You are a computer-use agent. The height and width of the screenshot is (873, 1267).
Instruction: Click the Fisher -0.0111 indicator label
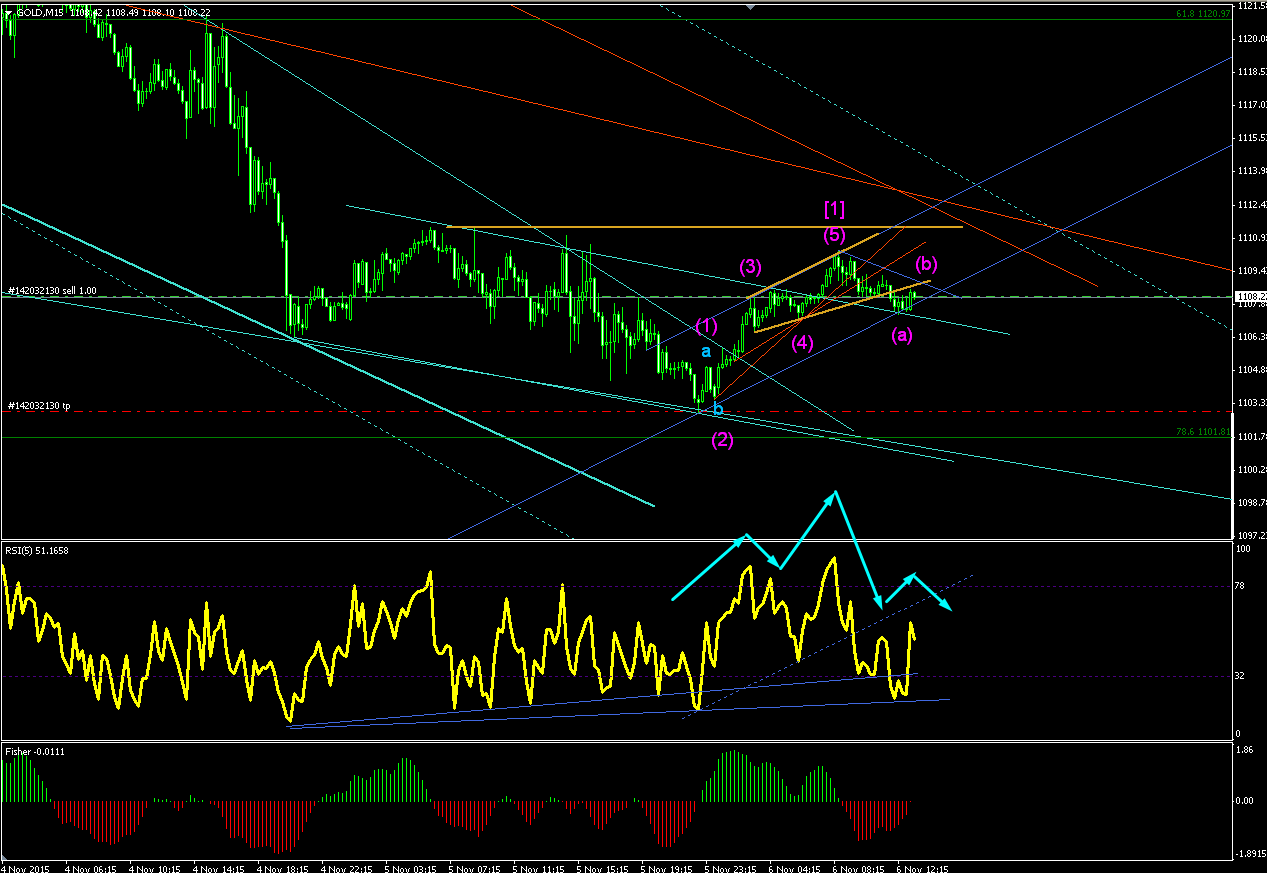tap(35, 751)
